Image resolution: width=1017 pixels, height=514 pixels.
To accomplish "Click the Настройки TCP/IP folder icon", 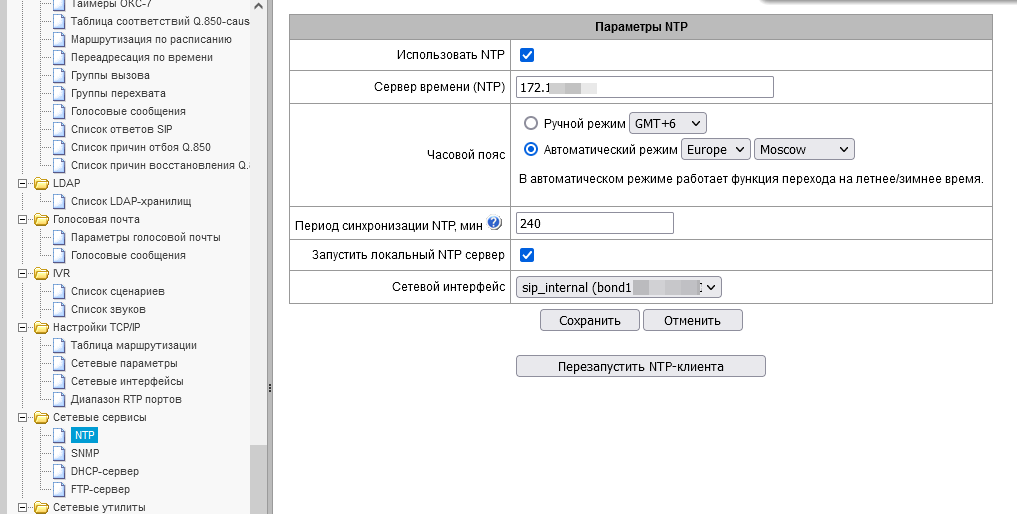I will (42, 327).
